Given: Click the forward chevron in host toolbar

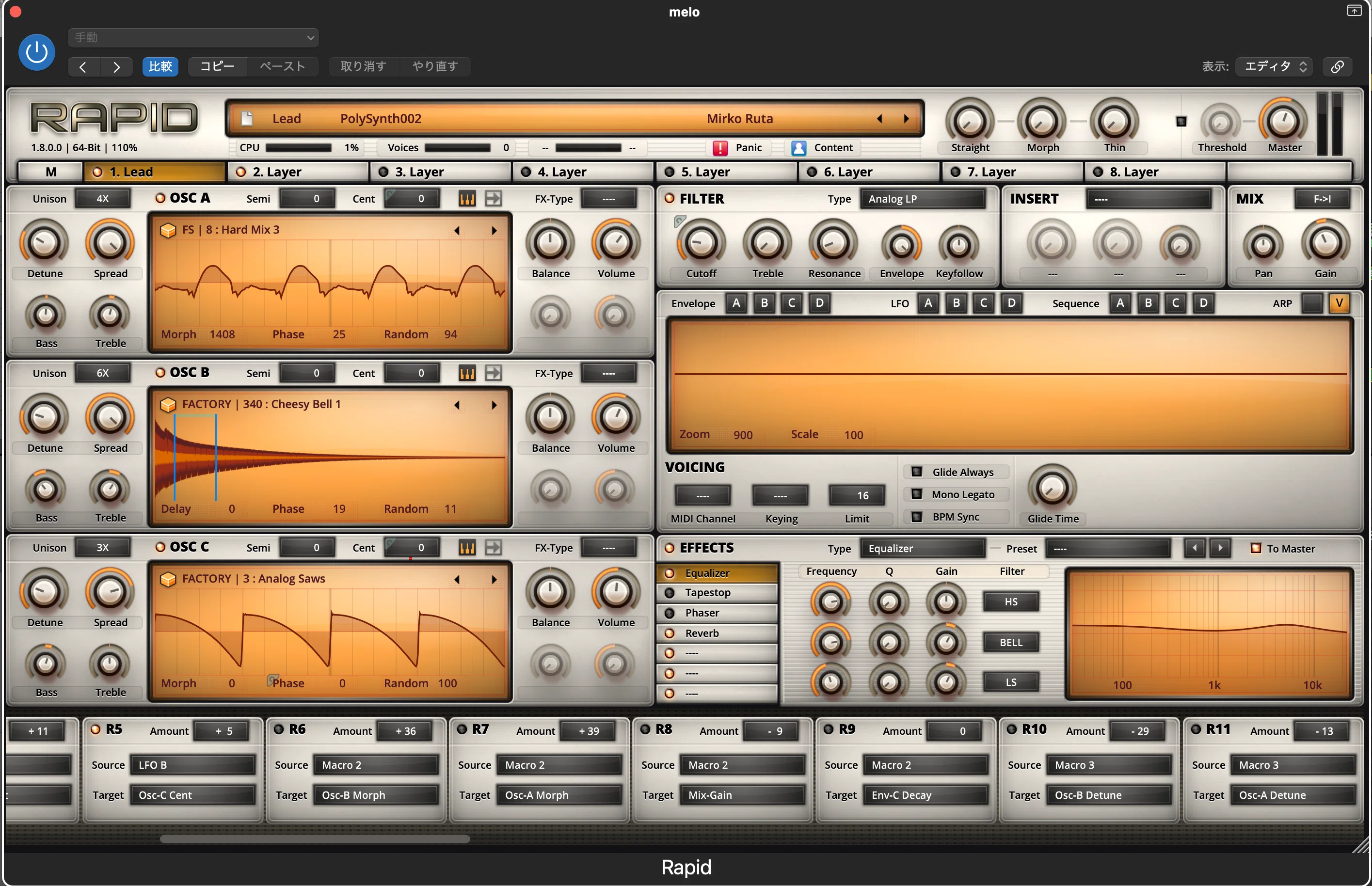Looking at the screenshot, I should pos(117,67).
